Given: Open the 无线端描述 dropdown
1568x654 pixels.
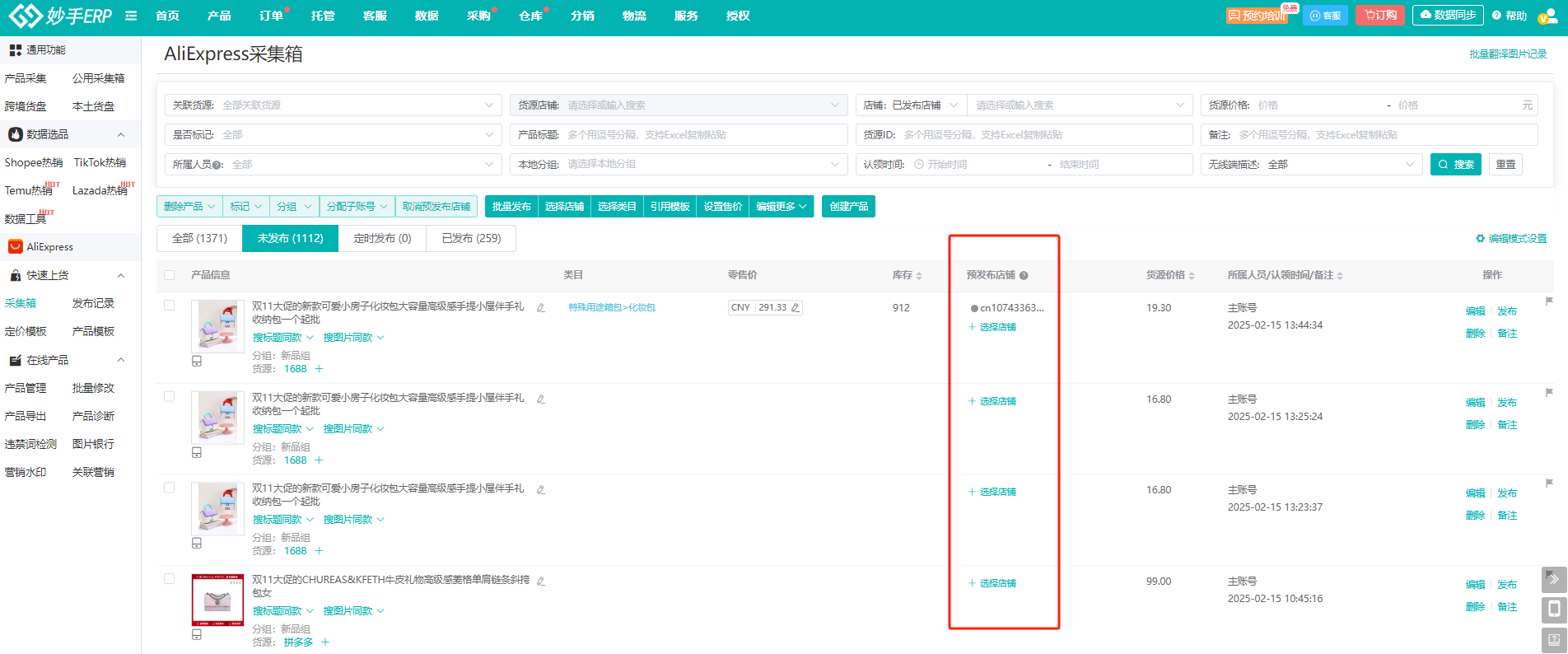Looking at the screenshot, I should pyautogui.click(x=1311, y=164).
